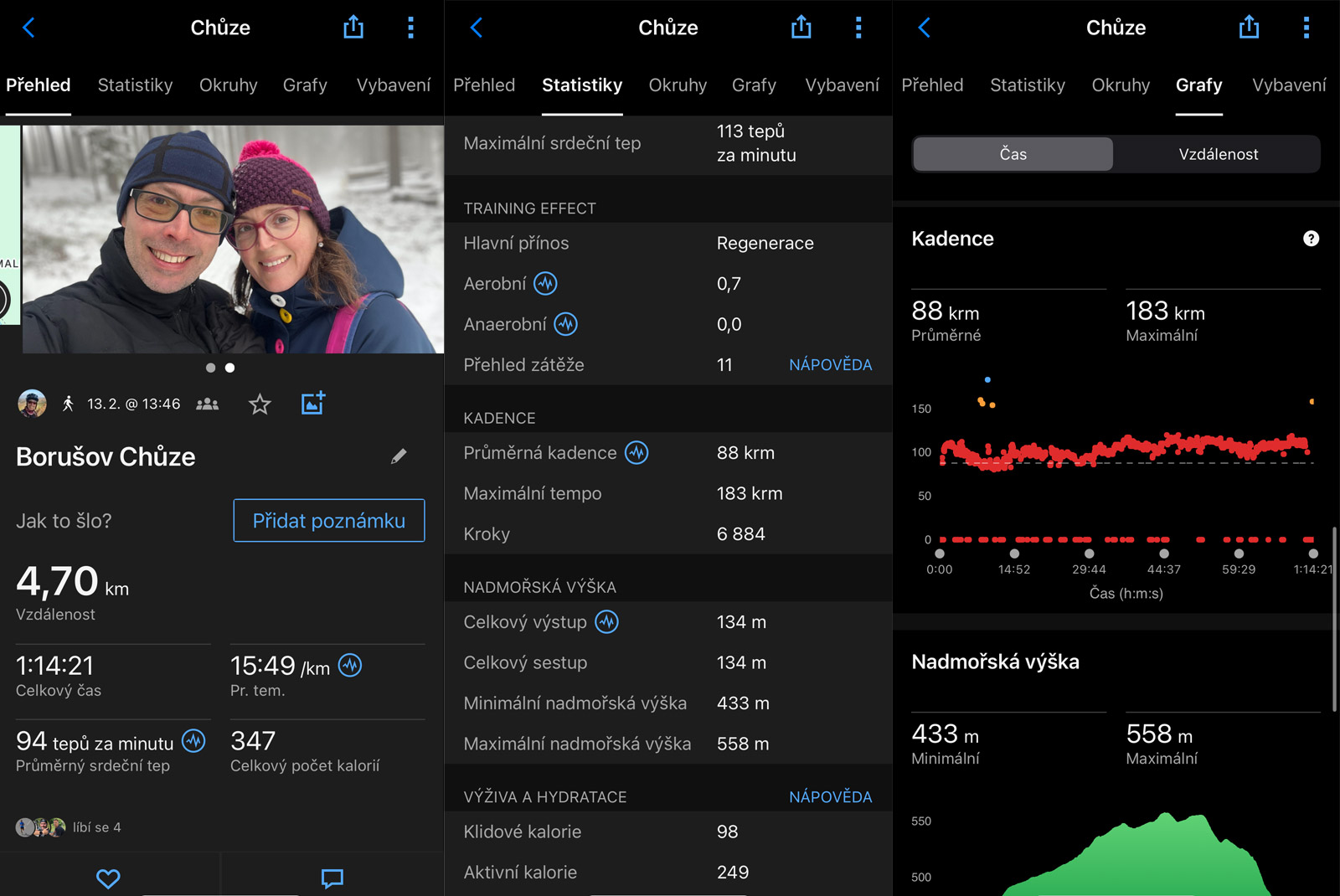This screenshot has height=896, width=1340.
Task: Switch graph axis to Vzdálenost
Action: click(1218, 154)
